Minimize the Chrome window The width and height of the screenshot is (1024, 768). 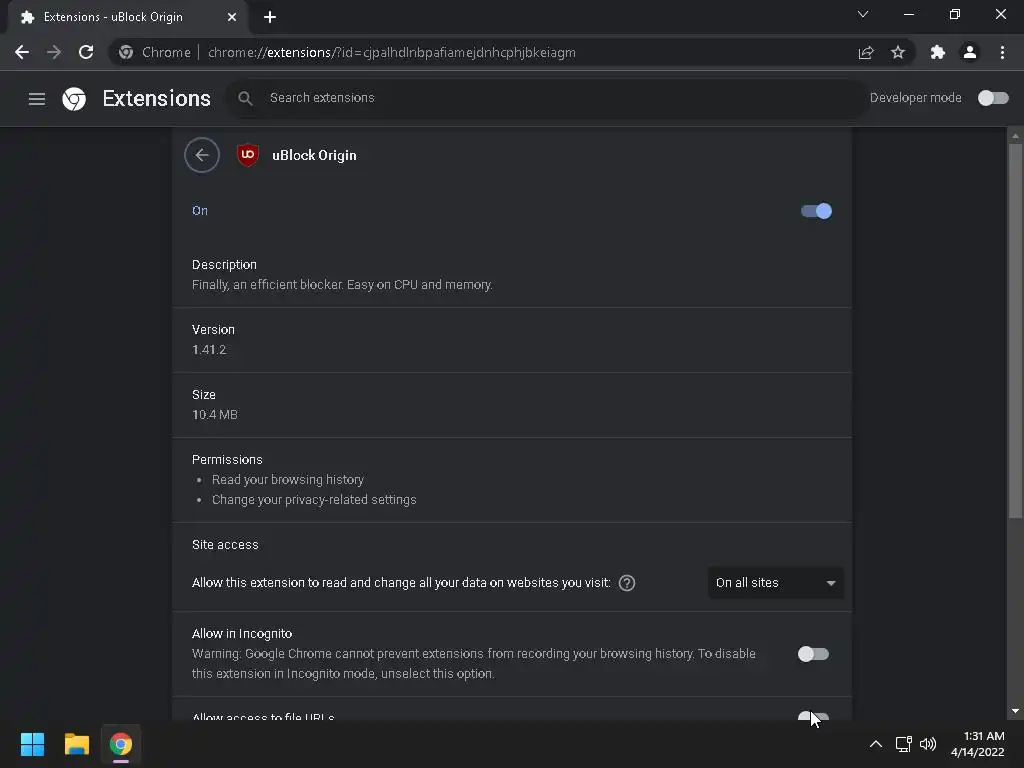908,14
